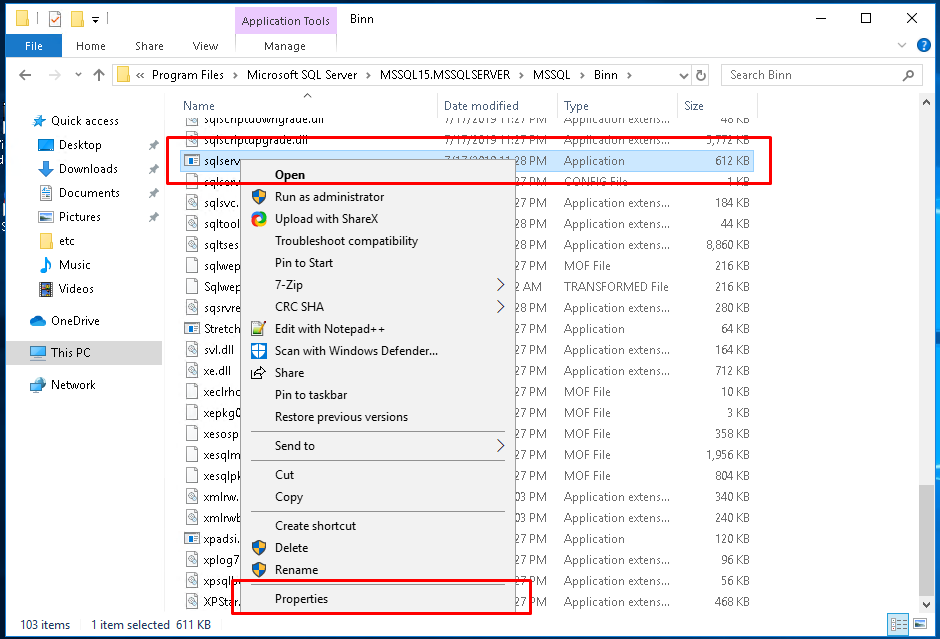Switch to the View tab

[x=205, y=45]
